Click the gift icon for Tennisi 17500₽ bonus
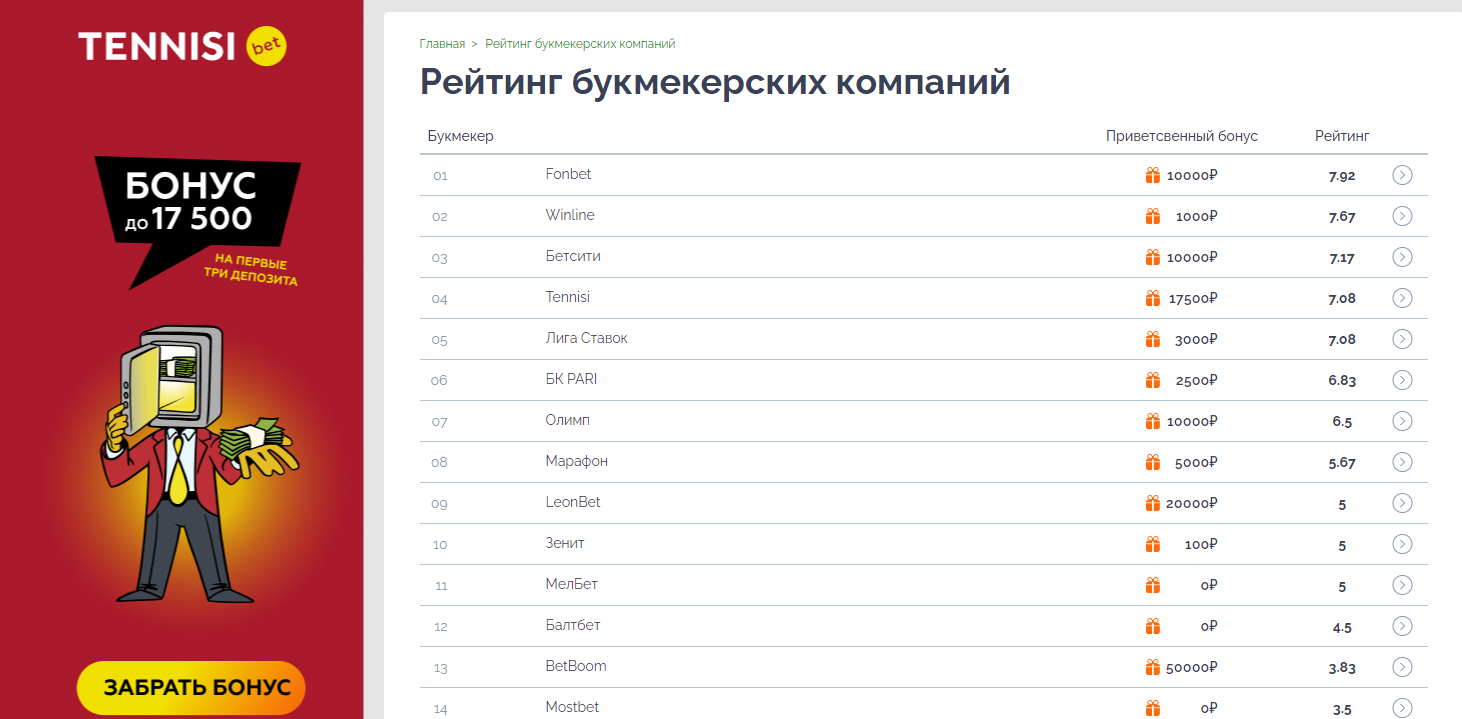Viewport: 1462px width, 719px height. 1154,297
